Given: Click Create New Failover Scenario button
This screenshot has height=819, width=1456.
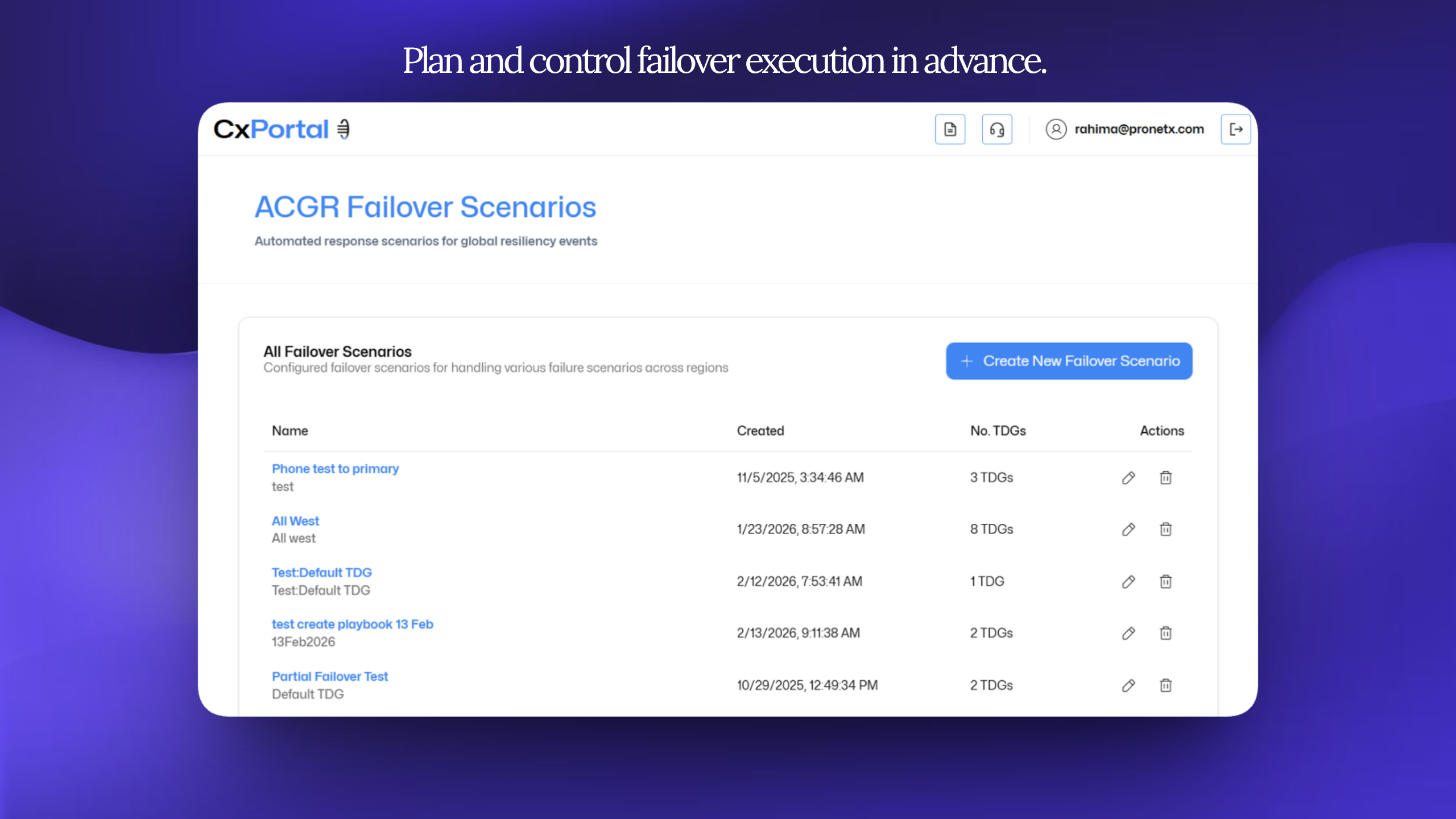Looking at the screenshot, I should pyautogui.click(x=1069, y=361).
